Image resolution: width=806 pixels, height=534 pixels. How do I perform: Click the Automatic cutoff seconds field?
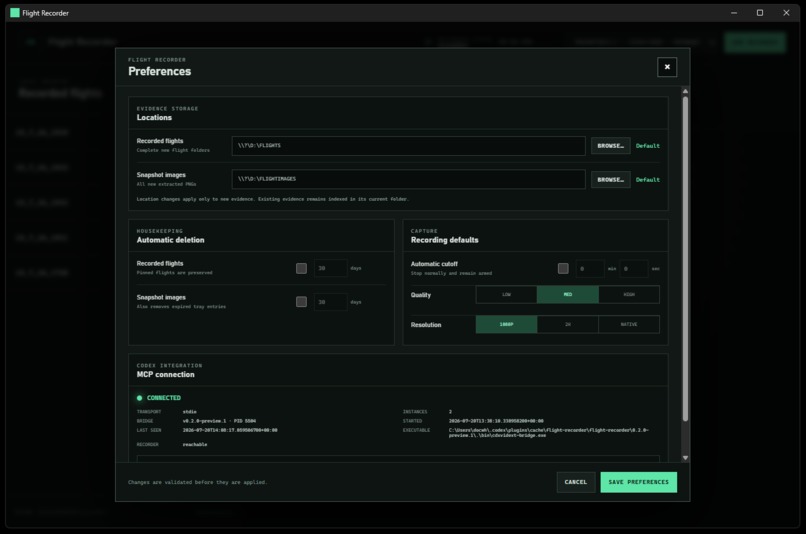633,269
